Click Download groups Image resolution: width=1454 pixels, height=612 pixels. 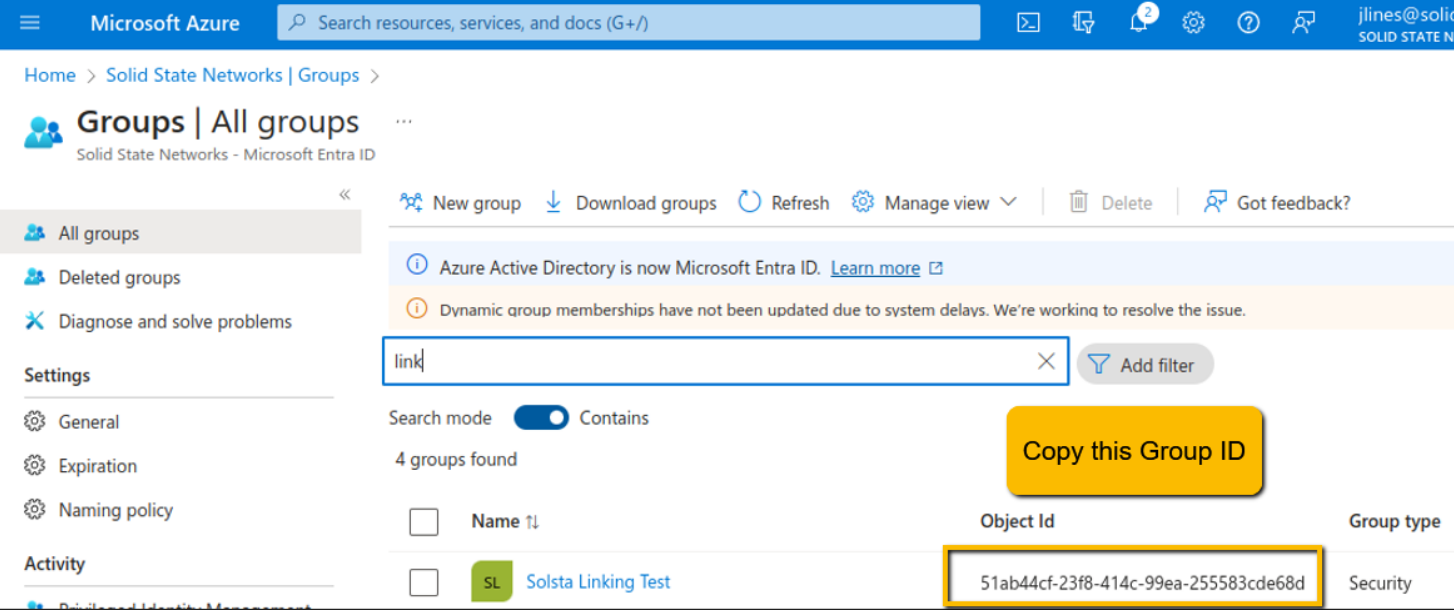point(630,203)
